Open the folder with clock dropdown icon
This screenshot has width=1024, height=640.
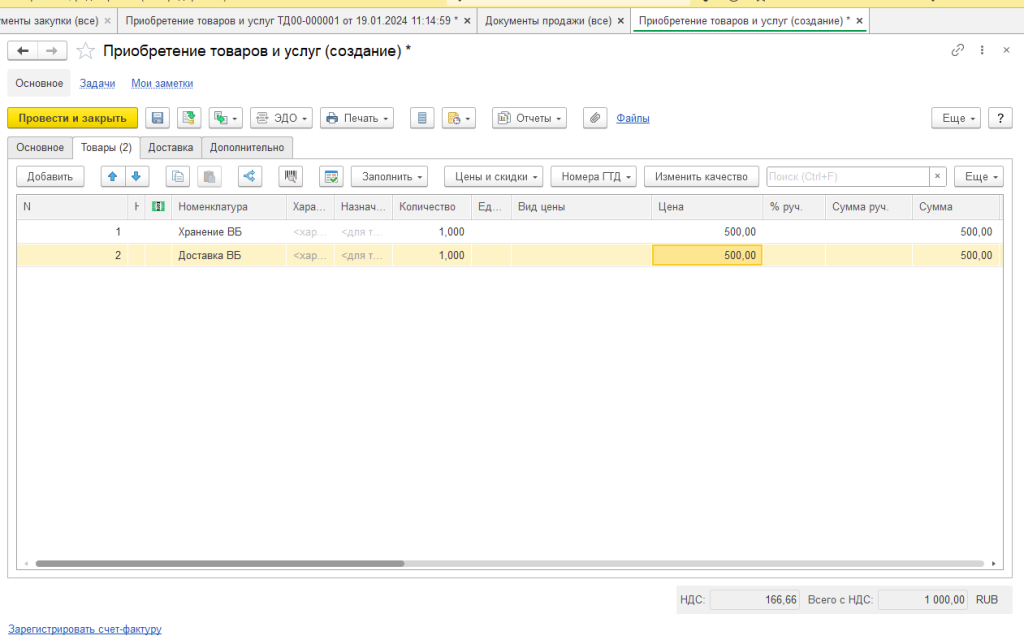coord(458,118)
